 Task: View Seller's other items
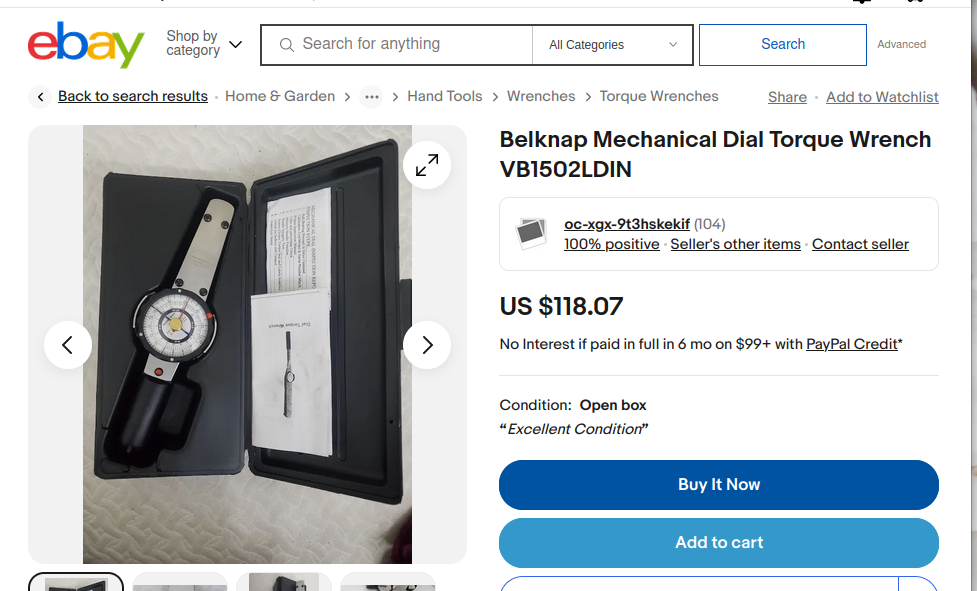click(735, 244)
